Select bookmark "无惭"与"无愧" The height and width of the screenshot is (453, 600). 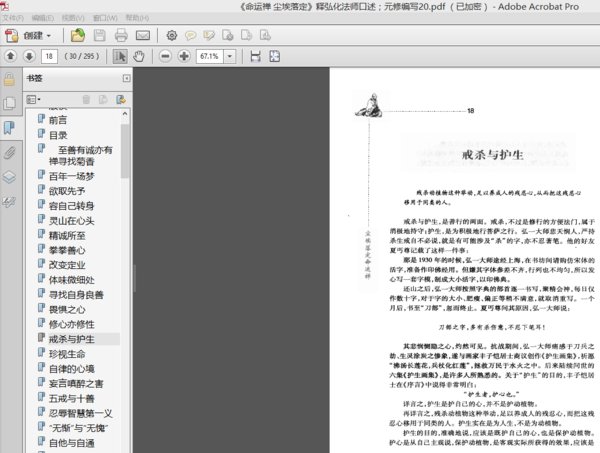(x=78, y=428)
